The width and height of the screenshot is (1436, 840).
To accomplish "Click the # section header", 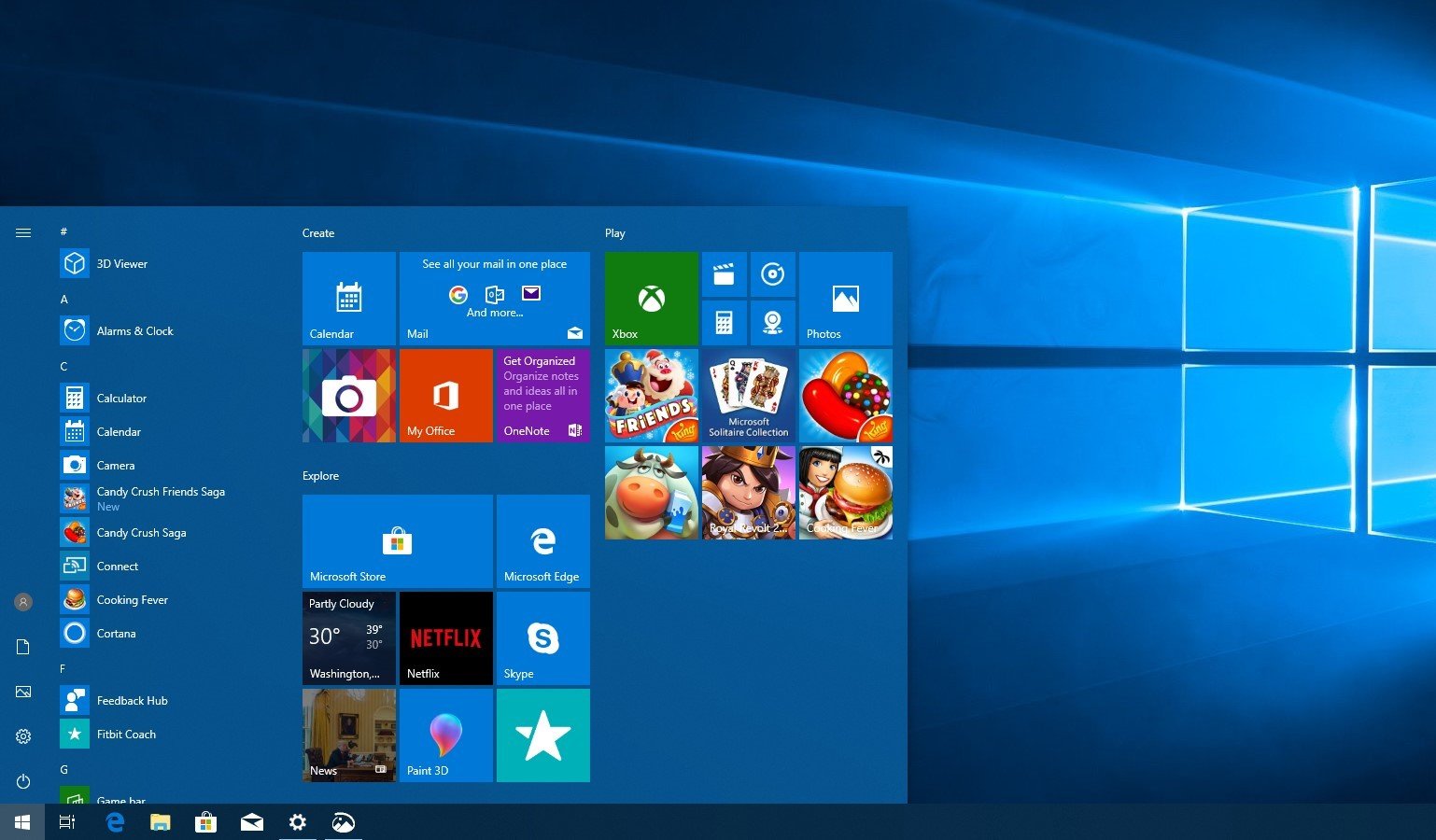I will tap(63, 231).
